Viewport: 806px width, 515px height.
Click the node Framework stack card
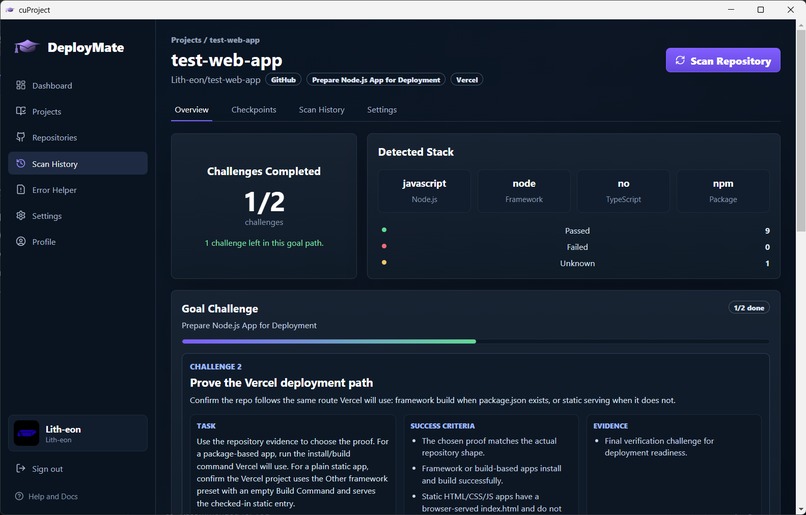tap(524, 191)
